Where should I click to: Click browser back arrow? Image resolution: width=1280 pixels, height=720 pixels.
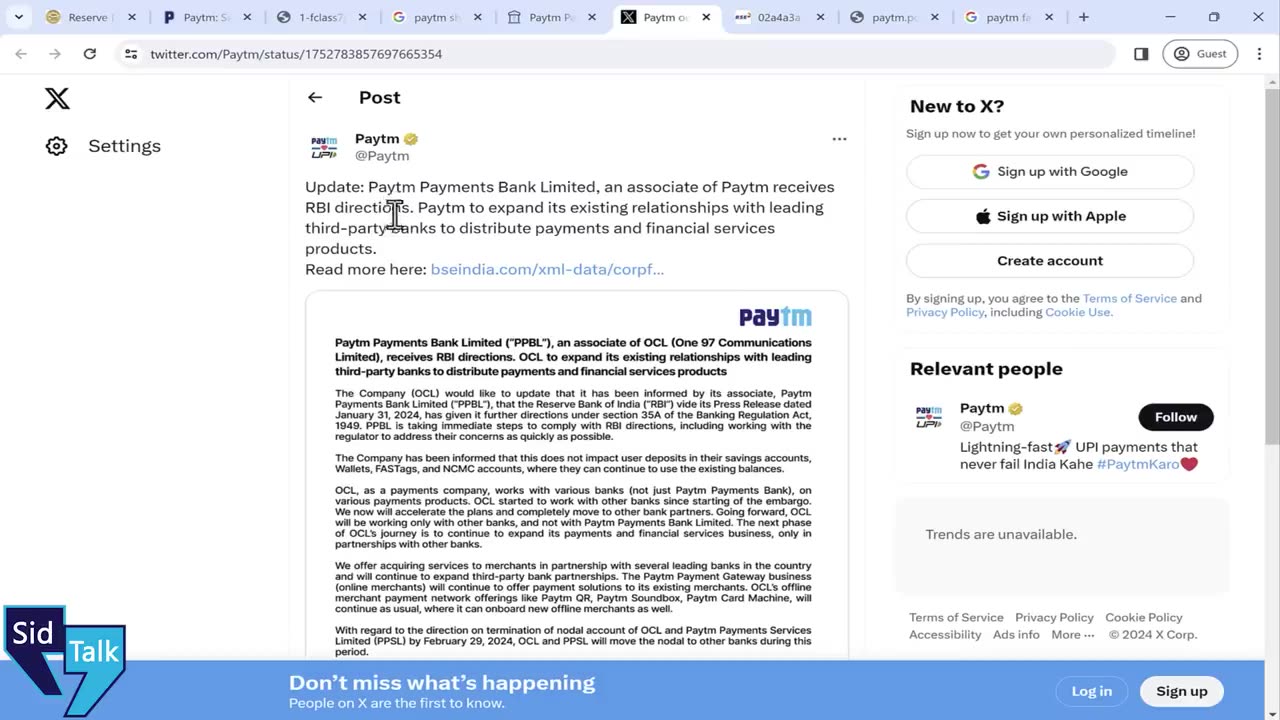[21, 54]
